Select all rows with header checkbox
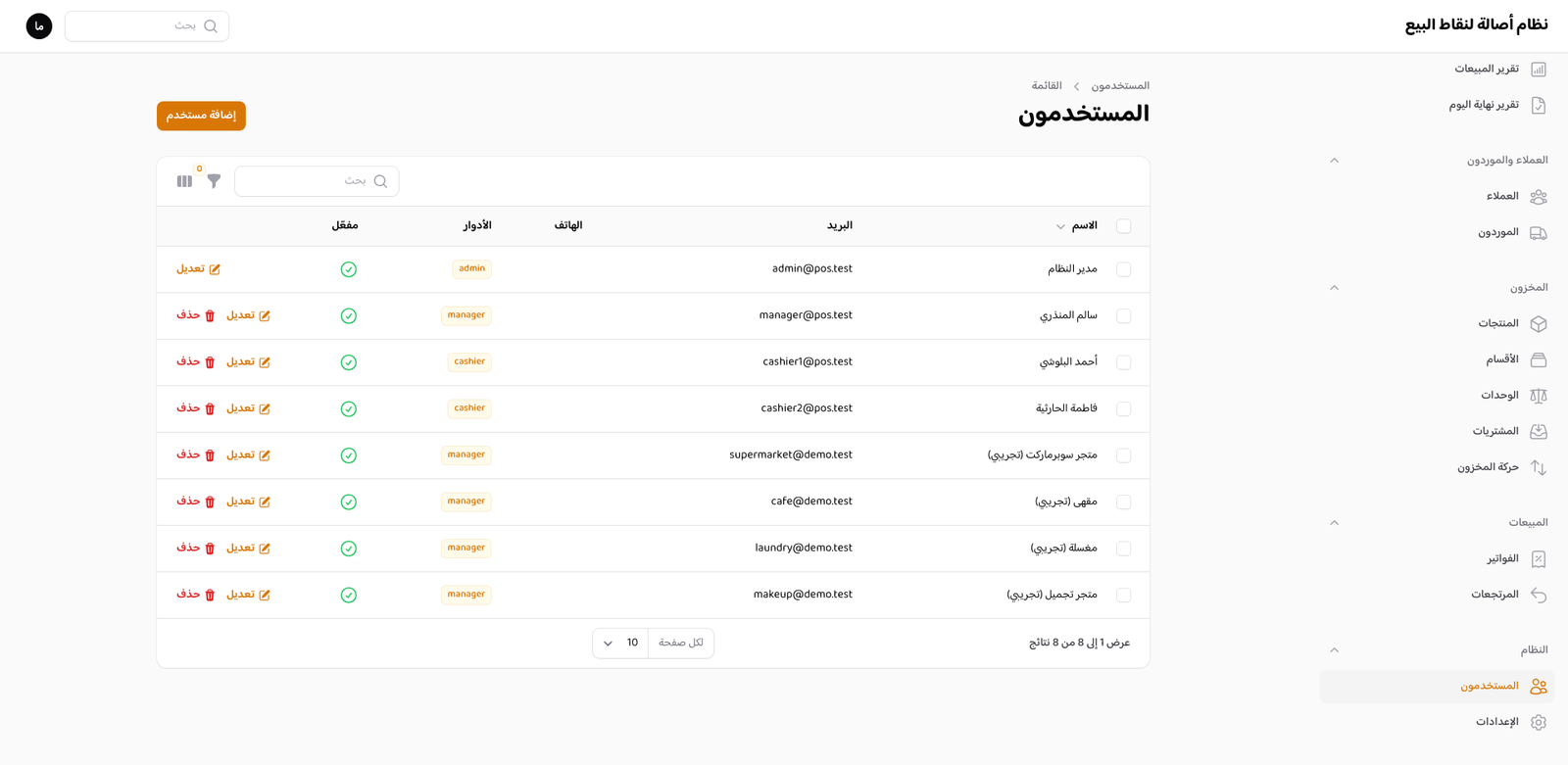Image resolution: width=1568 pixels, height=765 pixels. [1123, 226]
